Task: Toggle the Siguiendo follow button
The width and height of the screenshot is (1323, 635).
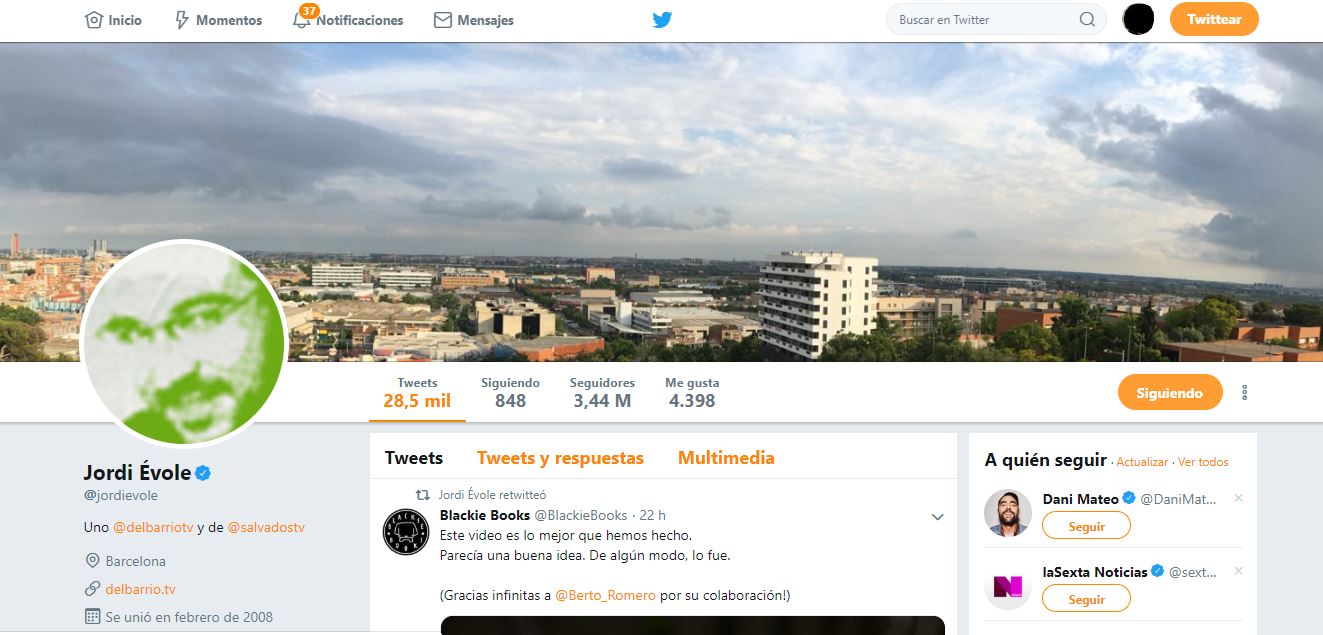Action: pyautogui.click(x=1169, y=393)
